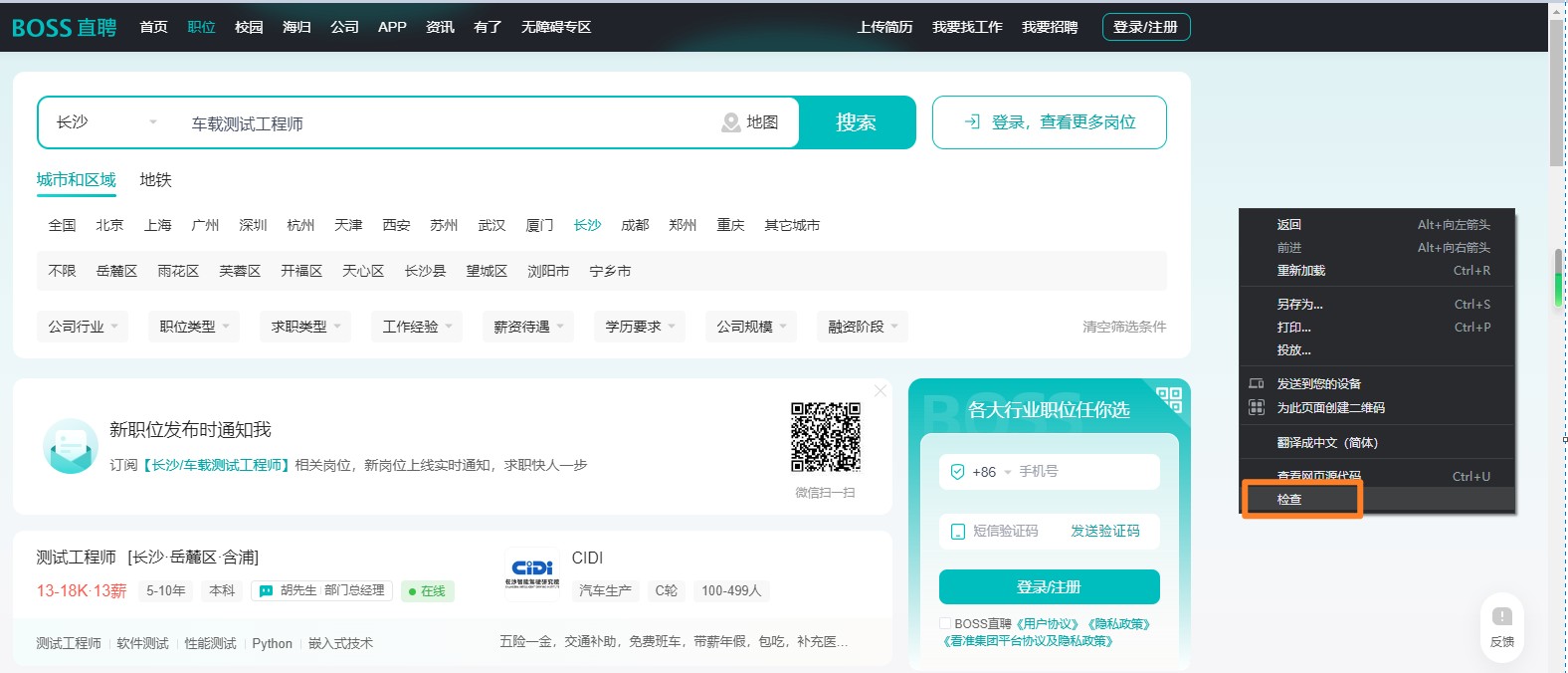Screen dimensions: 1568x673
Task: Click the login arrow icon in 登录，查看更多岗位
Action: pos(972,121)
